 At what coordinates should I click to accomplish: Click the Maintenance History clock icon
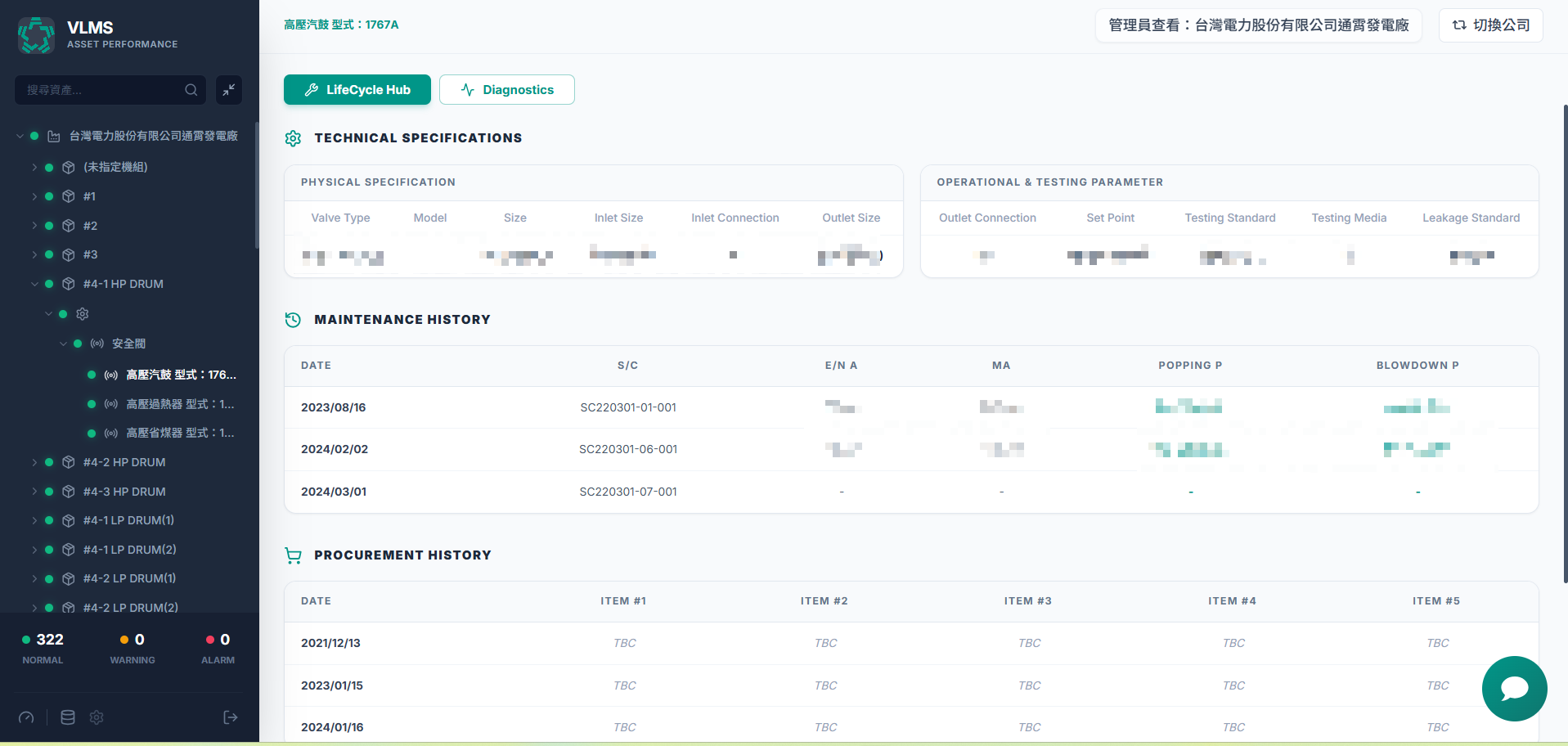[293, 320]
